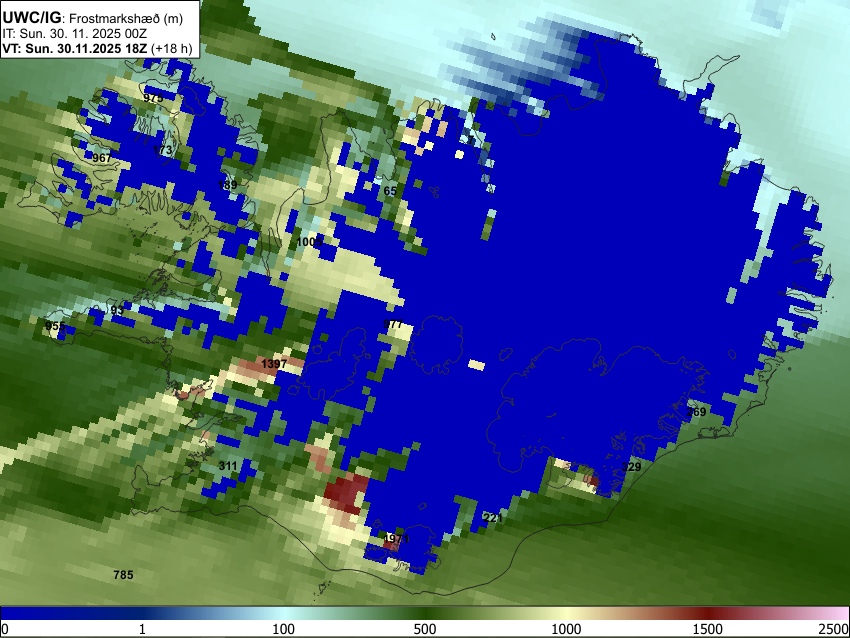This screenshot has height=638, width=850.
Task: Select the 'IT: Sun. 30. 11. 2025 00Z' line
Action: click(74, 34)
